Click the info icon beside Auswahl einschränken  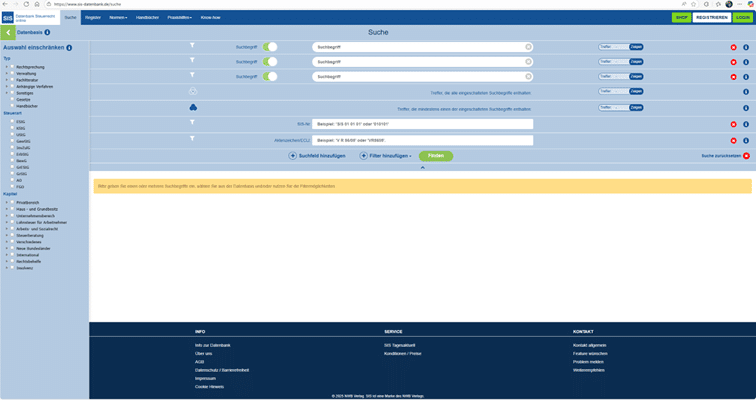69,48
